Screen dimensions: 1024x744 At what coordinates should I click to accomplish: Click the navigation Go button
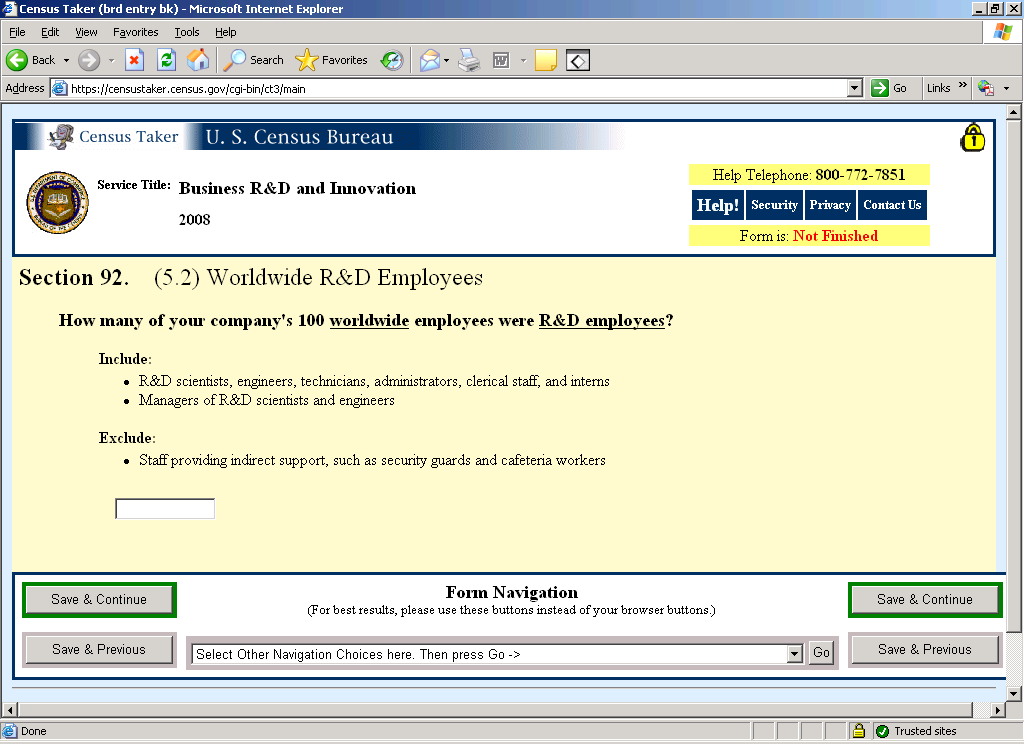click(822, 652)
